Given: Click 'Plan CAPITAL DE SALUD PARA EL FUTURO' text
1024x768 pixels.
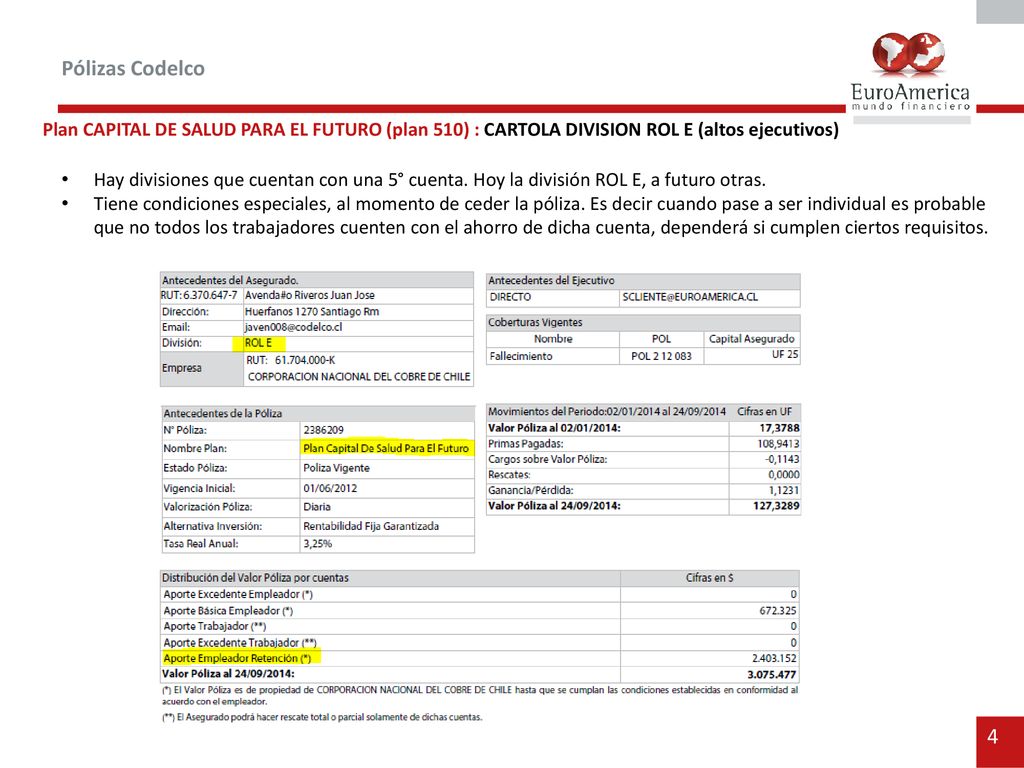Looking at the screenshot, I should (x=212, y=129).
